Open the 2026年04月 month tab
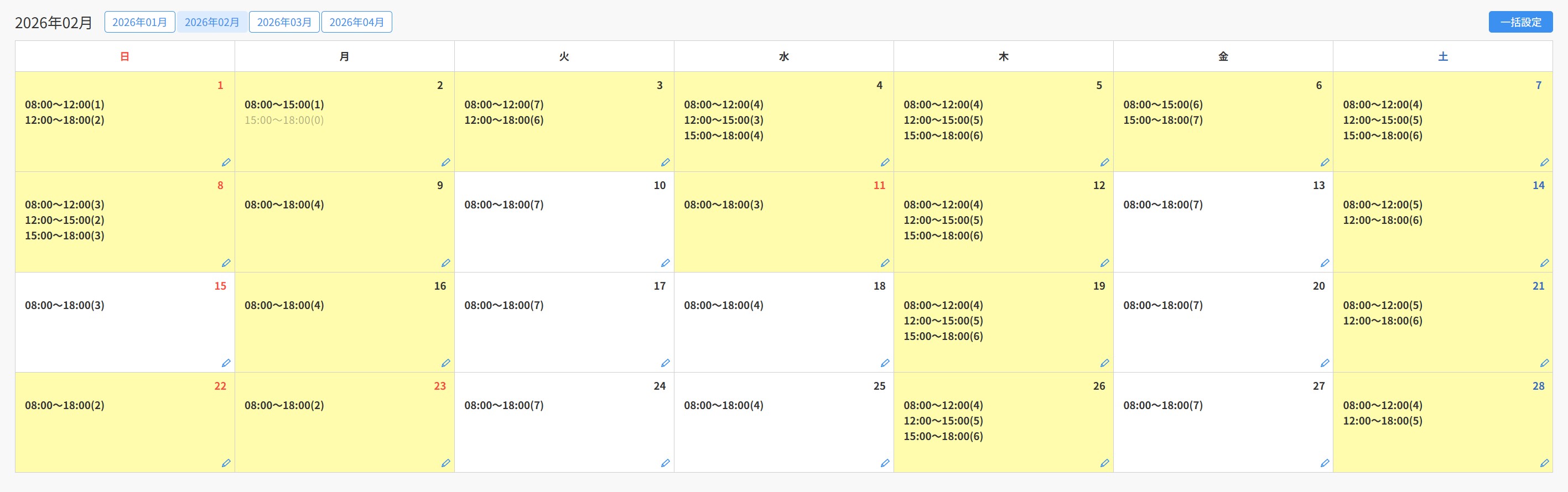 357,22
